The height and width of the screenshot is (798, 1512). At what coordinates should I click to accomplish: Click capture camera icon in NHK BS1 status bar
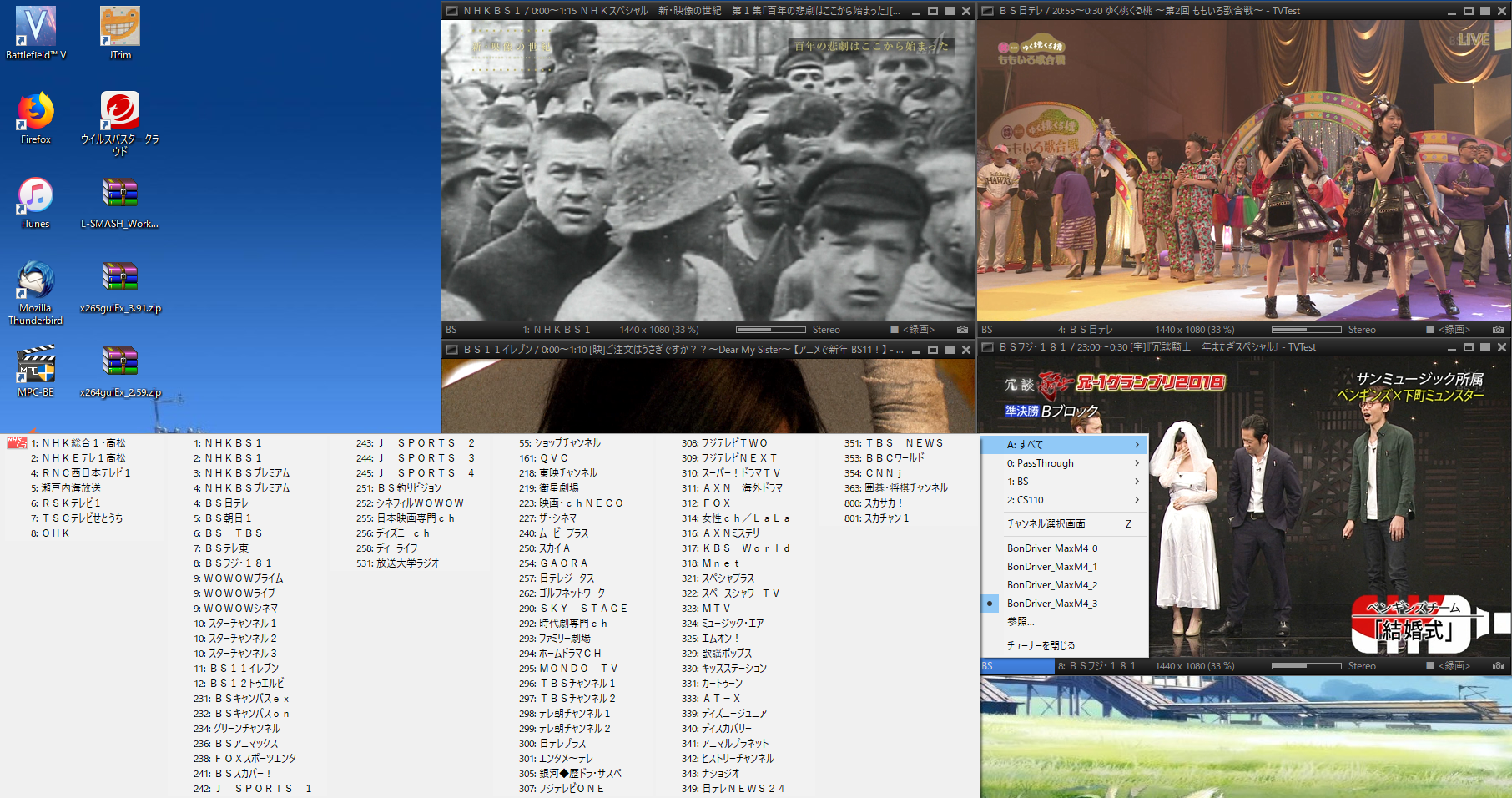point(962,330)
